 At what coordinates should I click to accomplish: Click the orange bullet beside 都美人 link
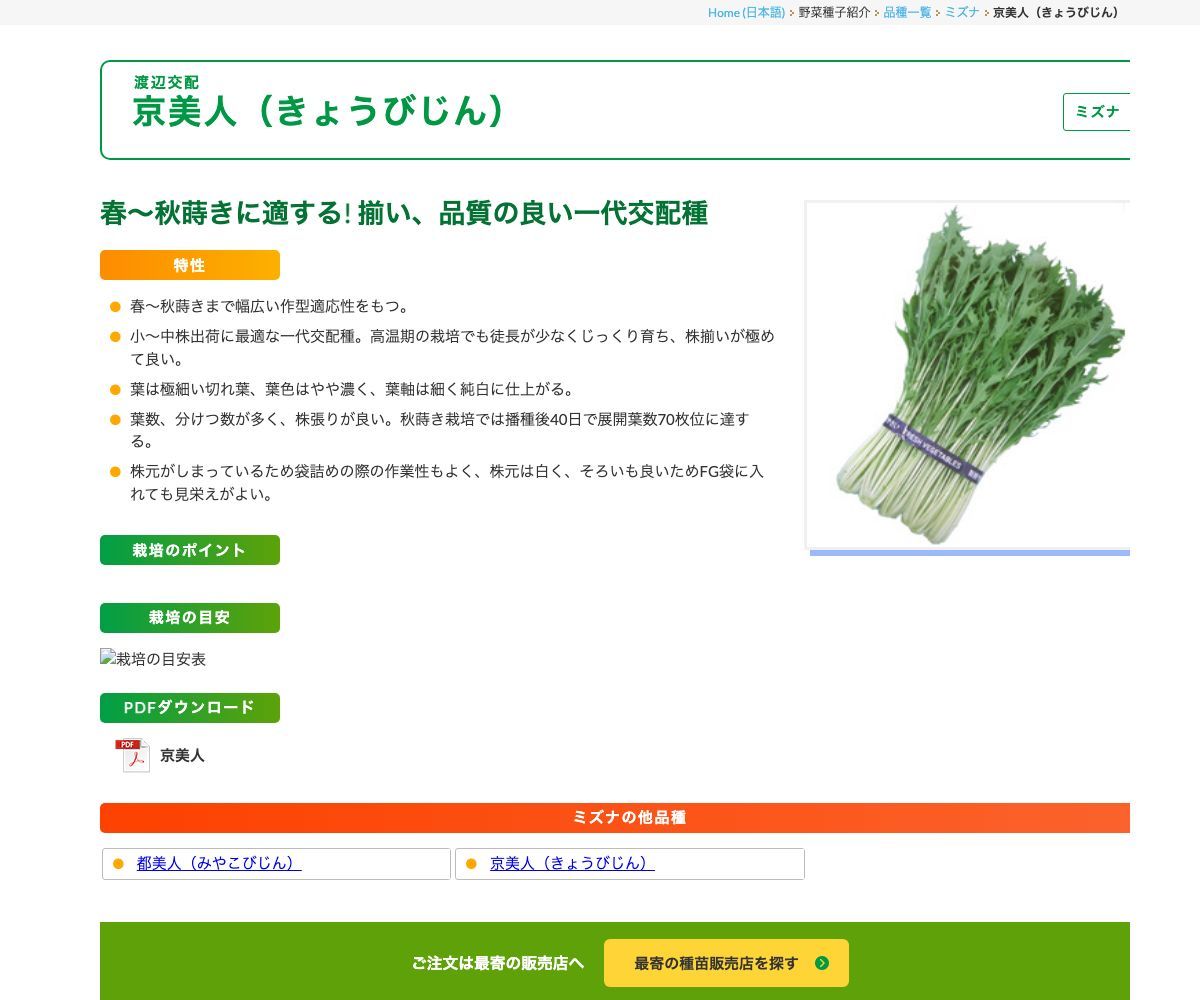coord(118,864)
